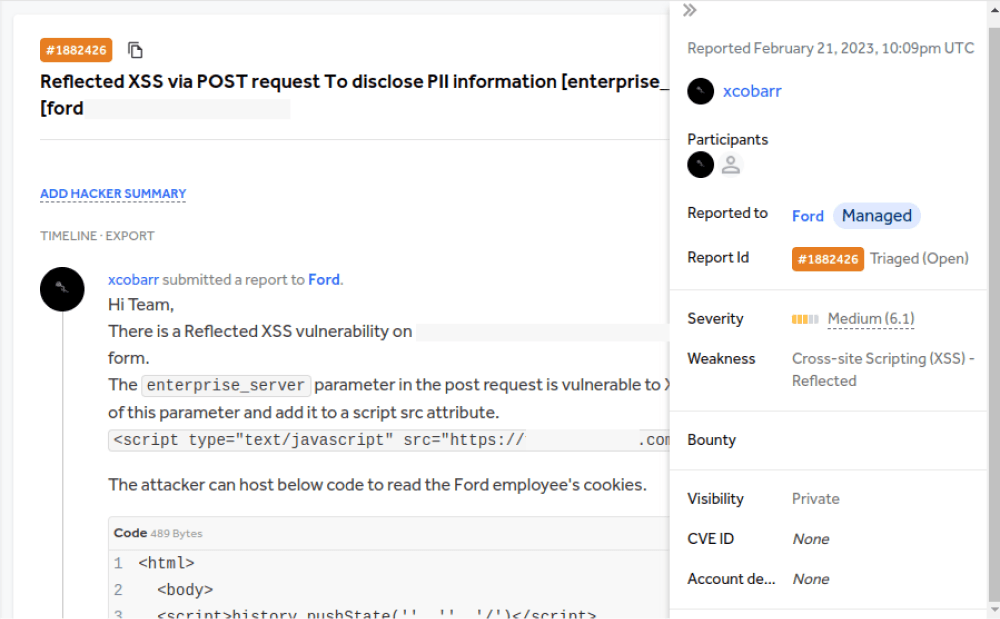The height and width of the screenshot is (619, 1000).
Task: Click the xcobarr reporter link in sidebar
Action: [752, 91]
